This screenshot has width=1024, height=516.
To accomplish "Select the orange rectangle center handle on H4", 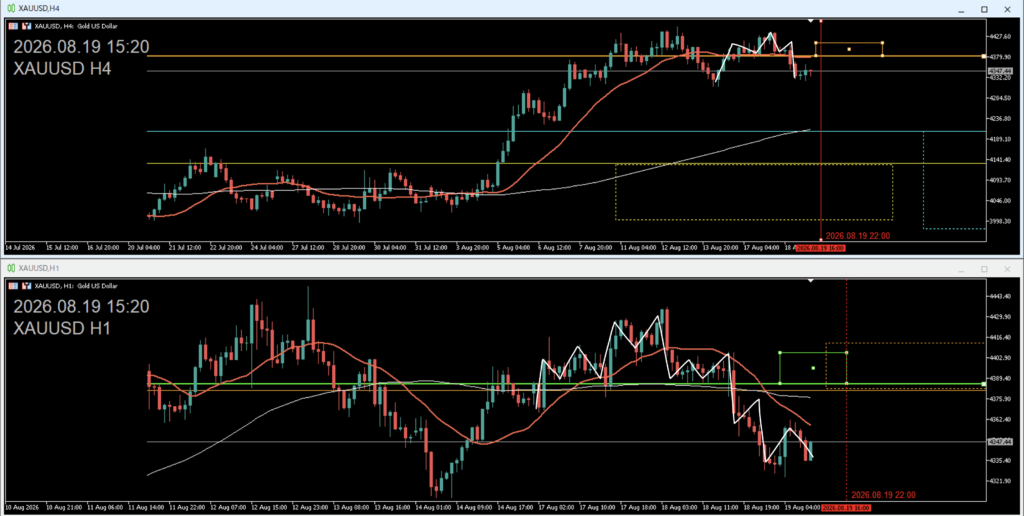I will pos(849,49).
